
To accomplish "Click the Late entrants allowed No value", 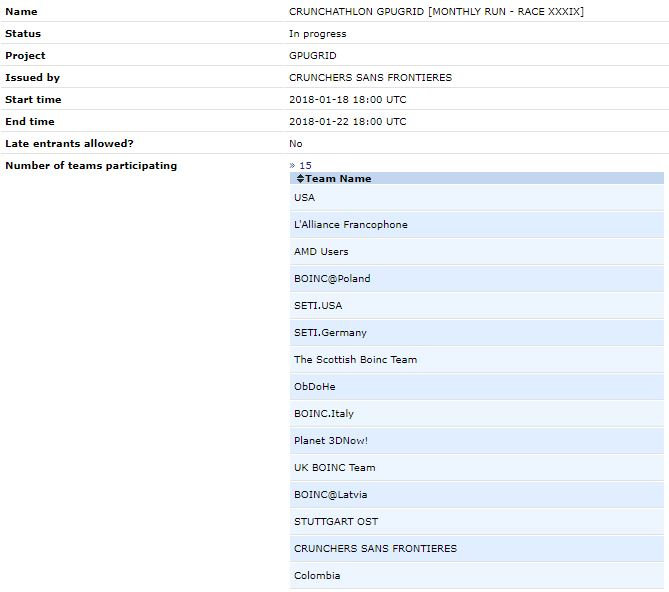I will tap(296, 144).
